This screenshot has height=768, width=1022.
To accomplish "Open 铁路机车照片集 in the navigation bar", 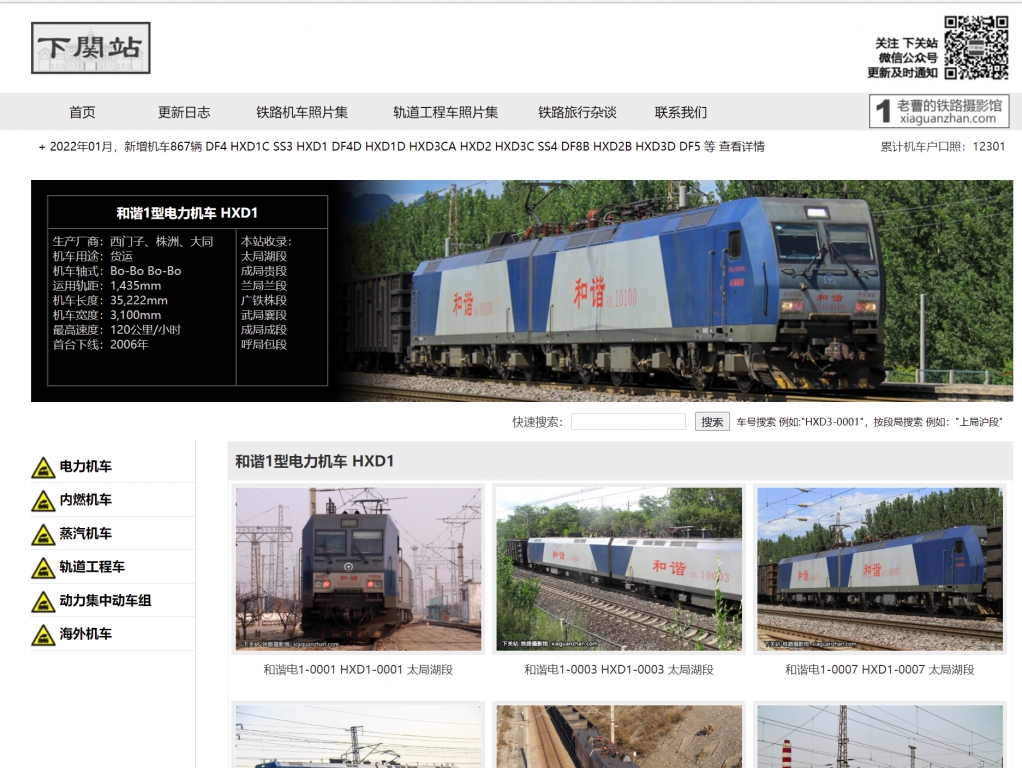I will (302, 112).
